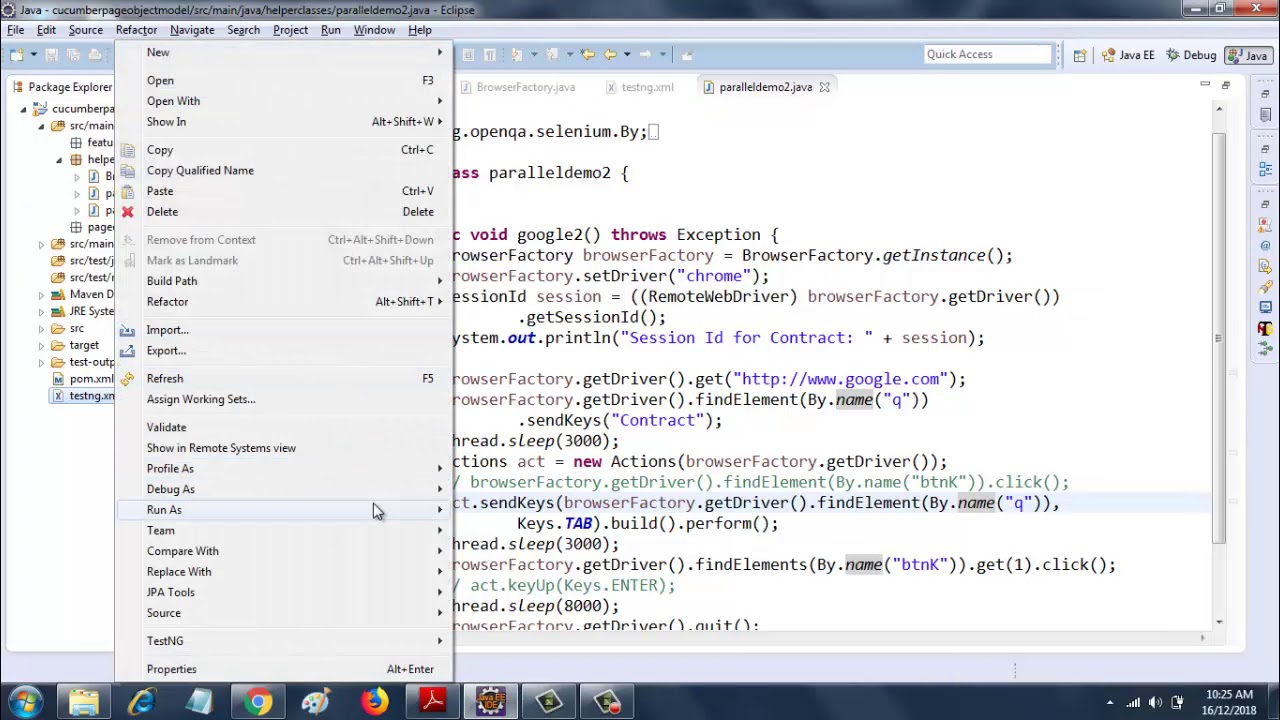Click the yellow Refresh icon
1280x720 pixels.
(127, 379)
